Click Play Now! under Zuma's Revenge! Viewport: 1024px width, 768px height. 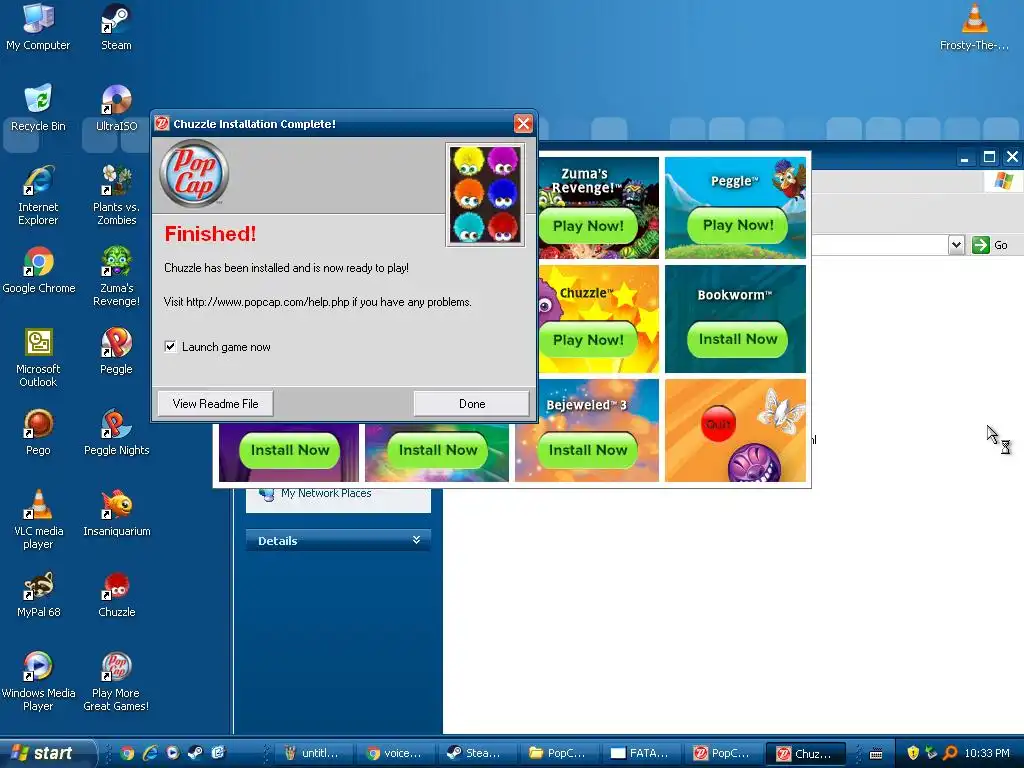click(x=588, y=226)
